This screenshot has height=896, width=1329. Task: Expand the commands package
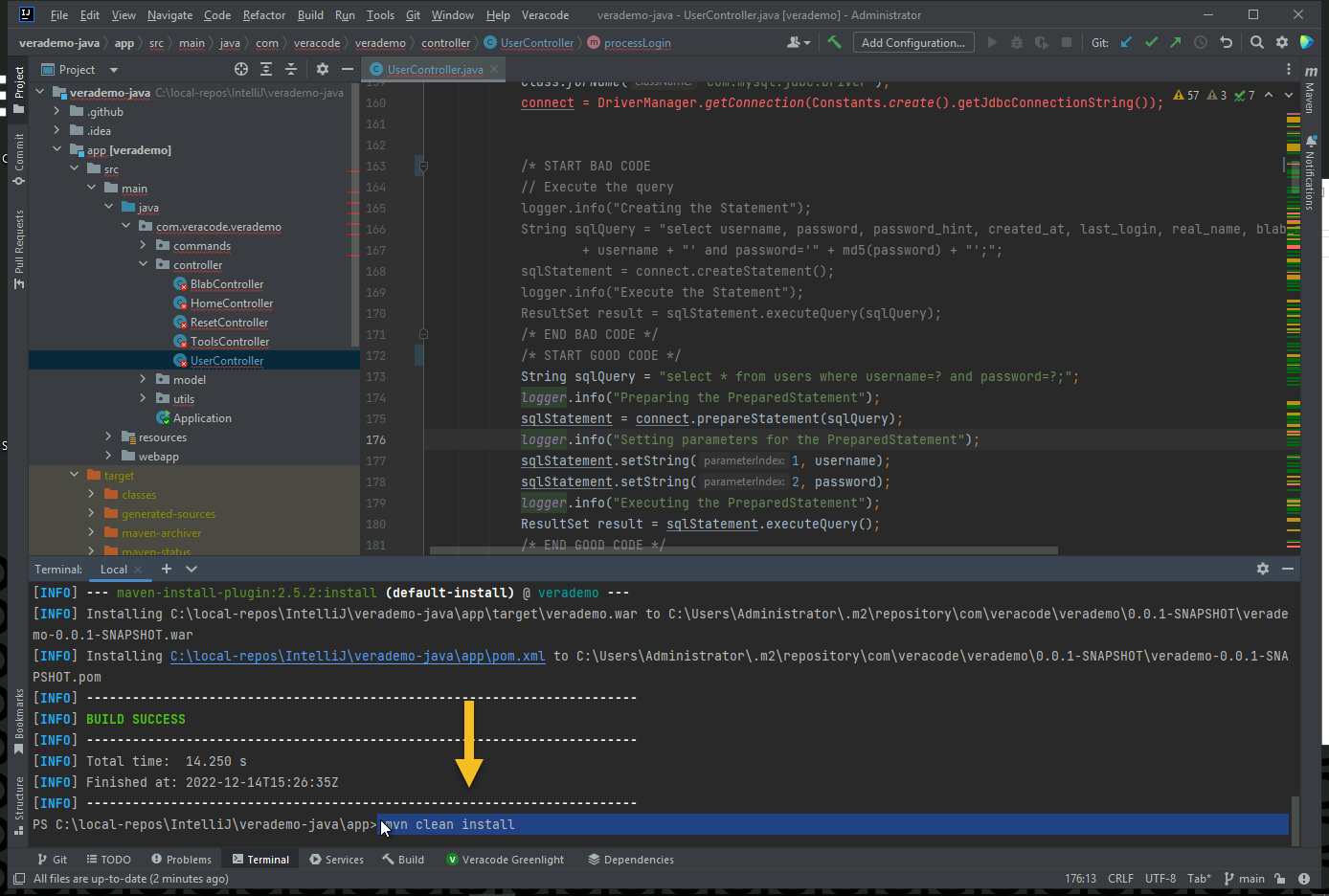click(143, 245)
